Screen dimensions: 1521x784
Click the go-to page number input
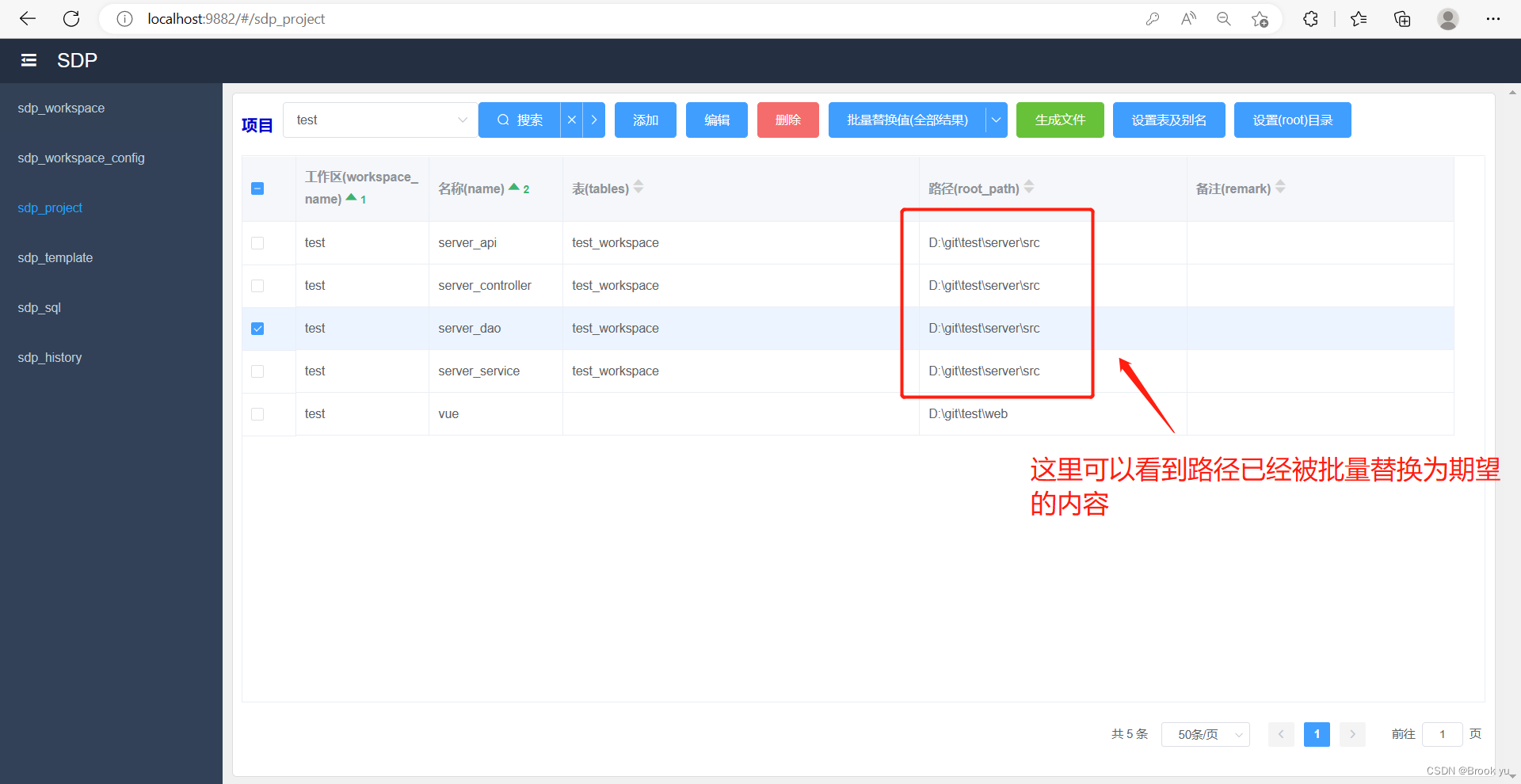(x=1442, y=734)
